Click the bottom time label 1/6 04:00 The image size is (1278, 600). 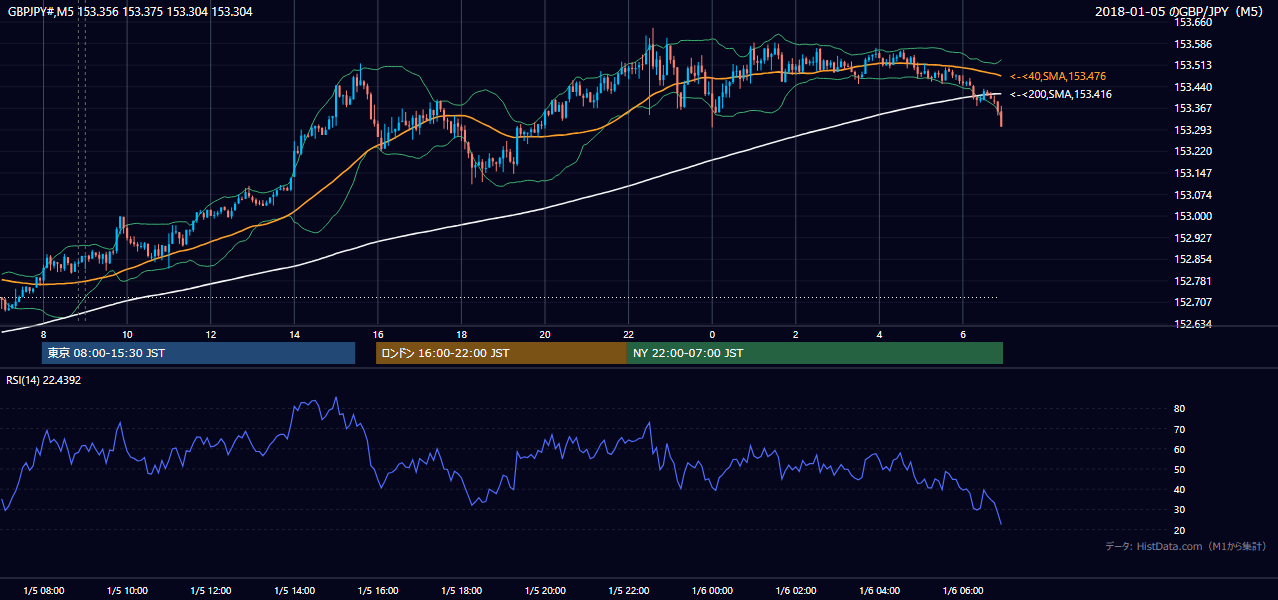879,591
